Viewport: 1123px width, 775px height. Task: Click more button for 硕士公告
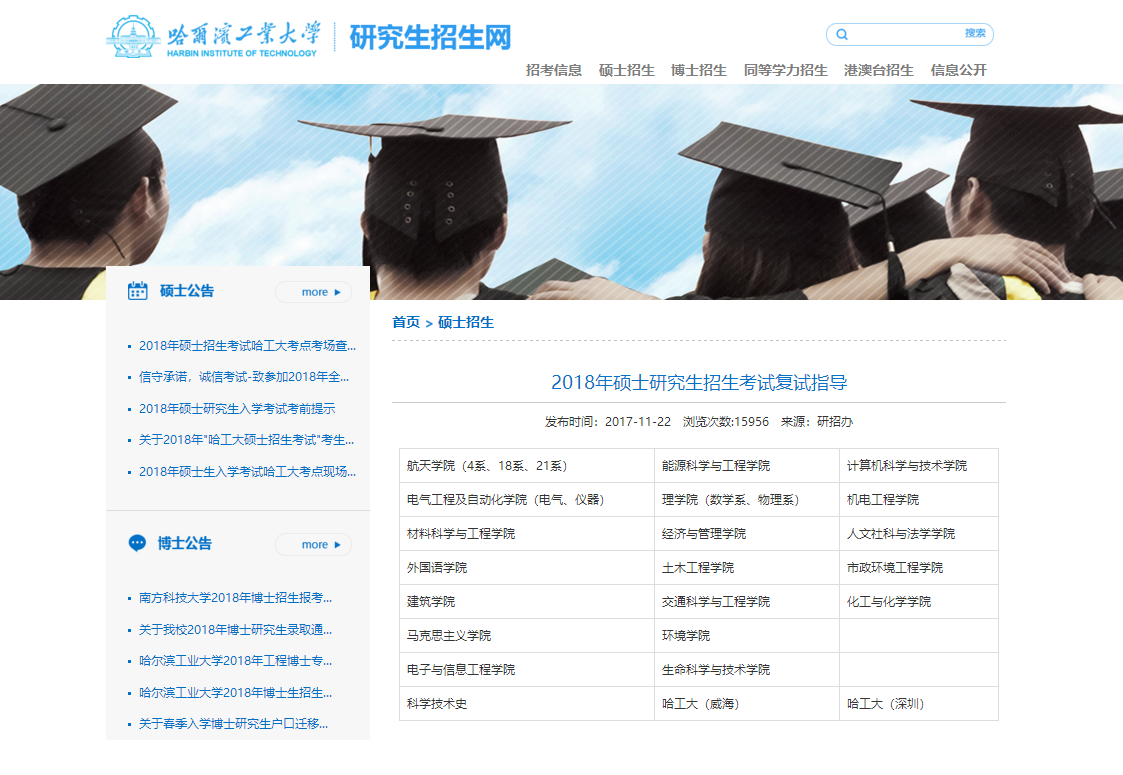(314, 292)
